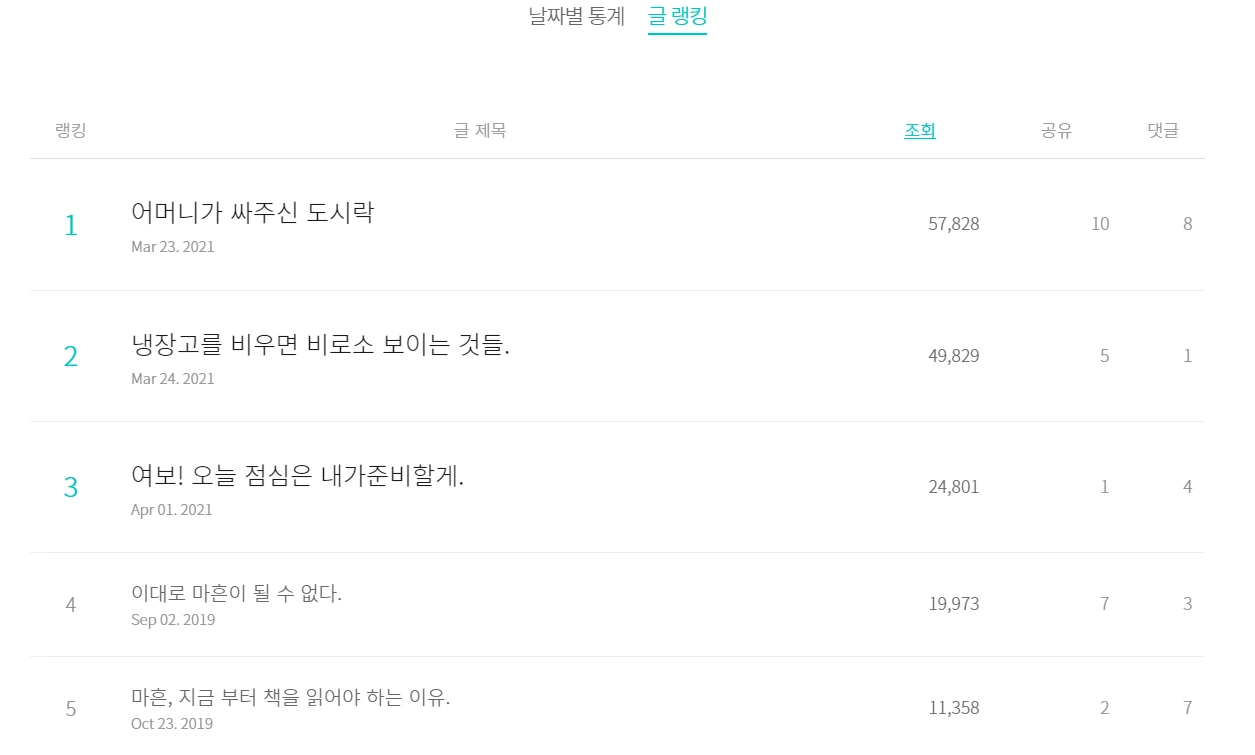Viewport: 1255px width, 755px height.
Task: Click the 글 제목 column header
Action: (481, 129)
